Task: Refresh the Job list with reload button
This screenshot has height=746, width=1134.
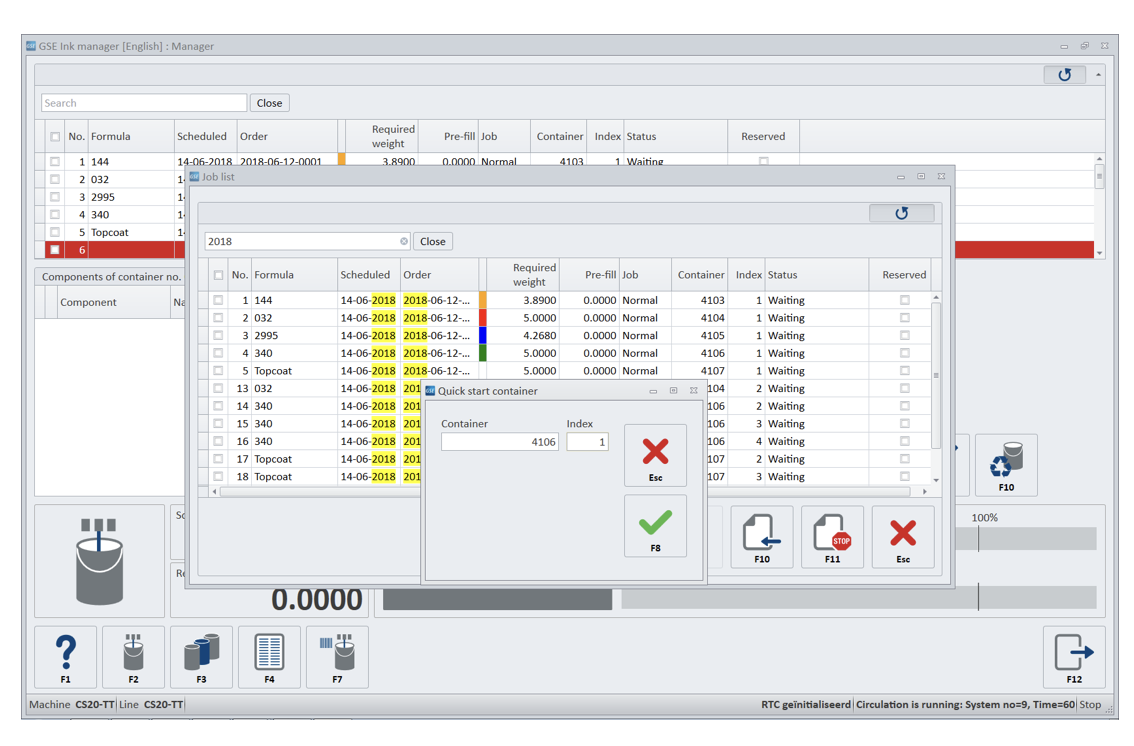Action: (x=901, y=213)
